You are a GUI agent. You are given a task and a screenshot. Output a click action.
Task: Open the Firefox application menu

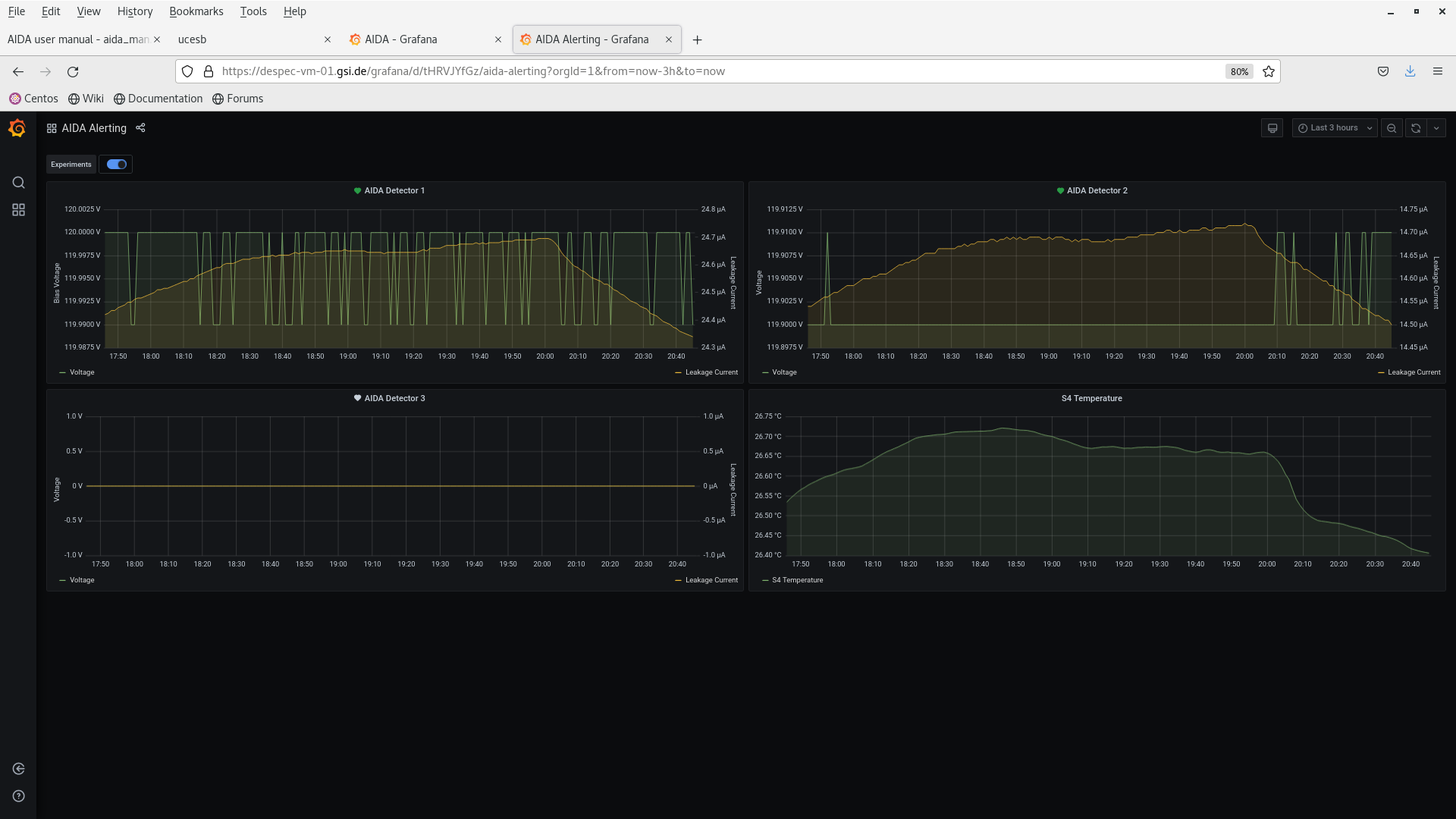(1438, 71)
